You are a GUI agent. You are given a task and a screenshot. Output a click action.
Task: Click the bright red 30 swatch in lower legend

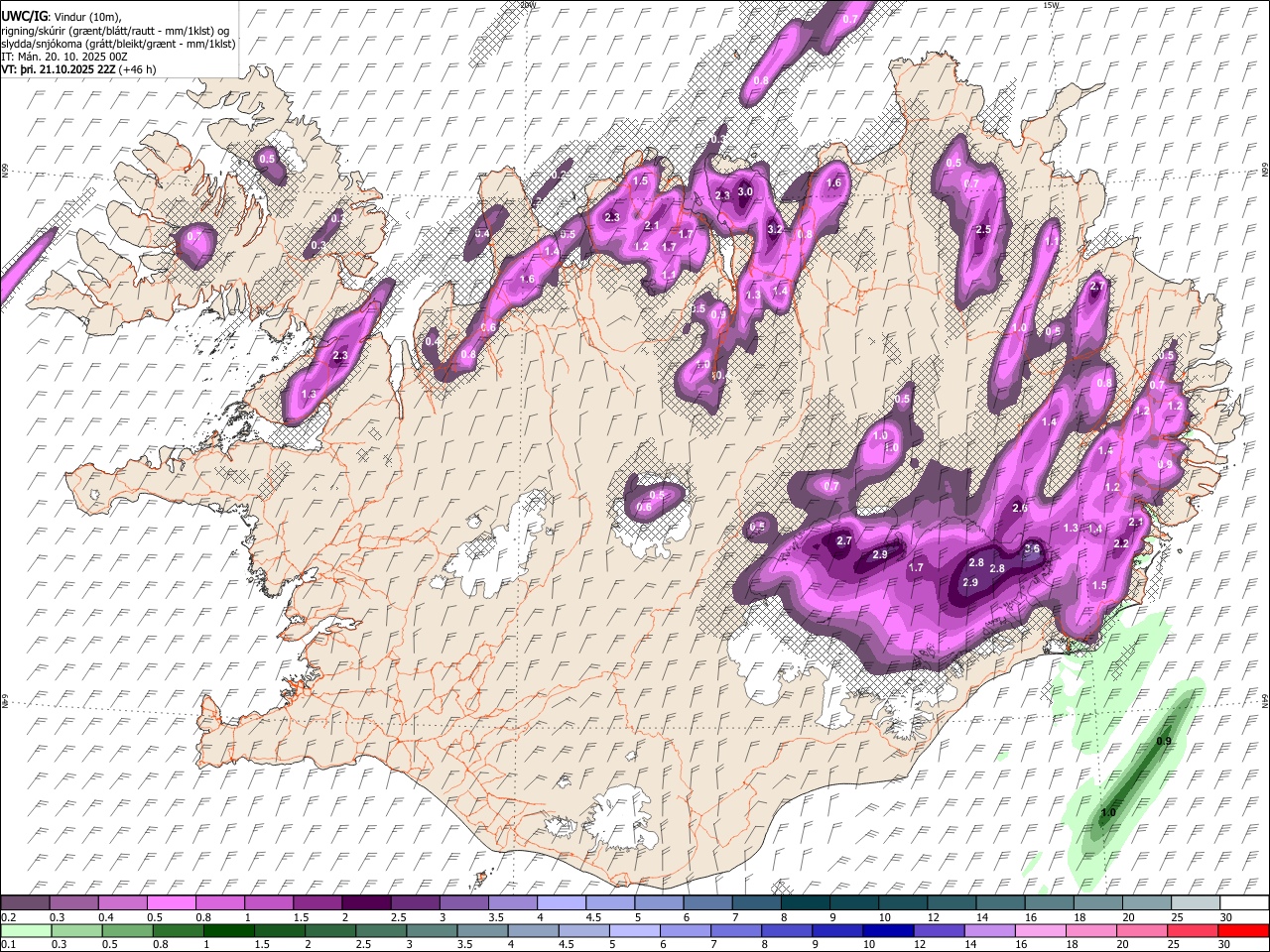click(1242, 930)
